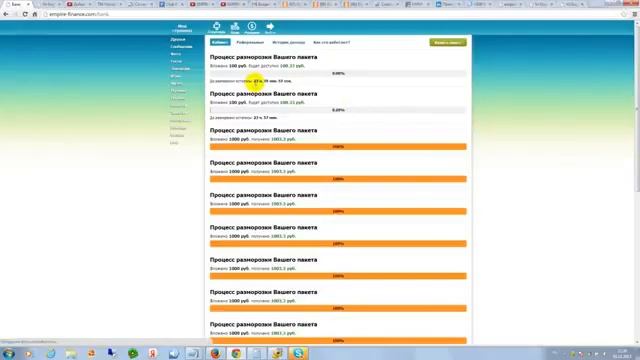Open Друзья in the left sidebar
Viewport: 640px width, 360px height.
178,40
